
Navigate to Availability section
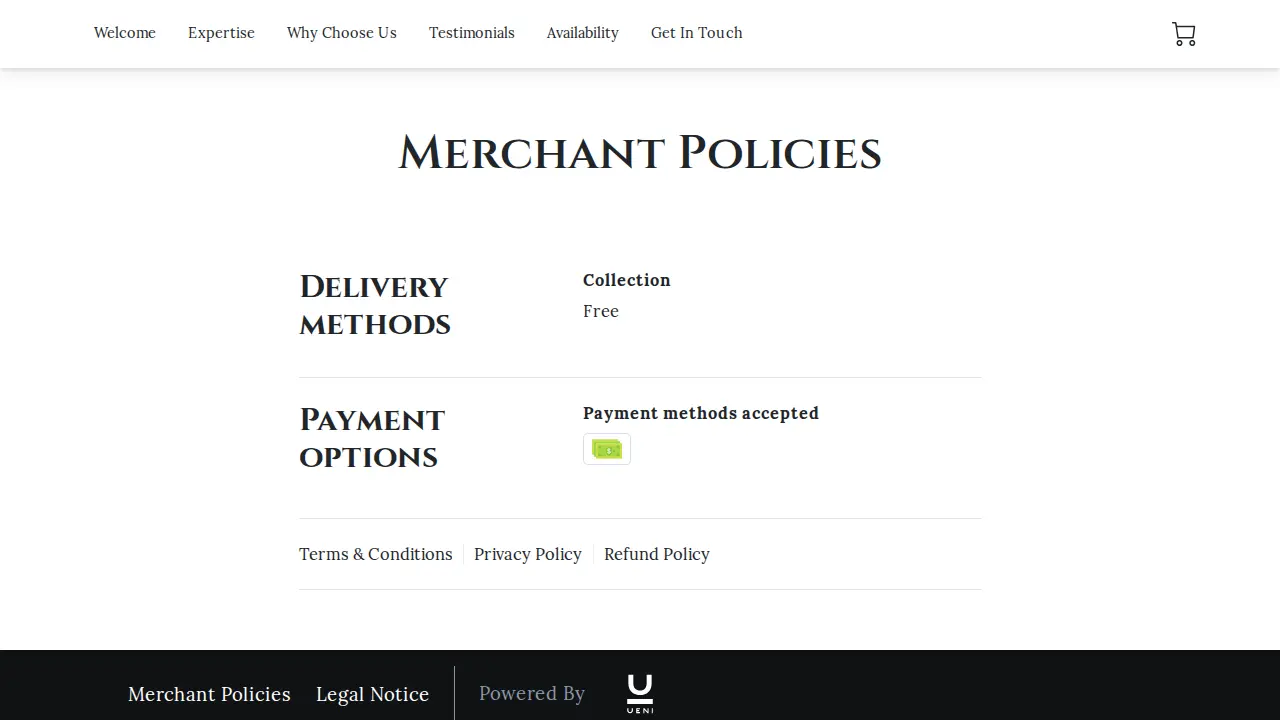(x=583, y=33)
